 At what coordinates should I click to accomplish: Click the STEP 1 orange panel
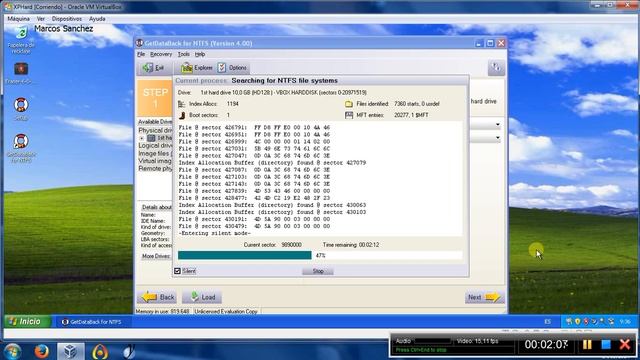pyautogui.click(x=155, y=98)
